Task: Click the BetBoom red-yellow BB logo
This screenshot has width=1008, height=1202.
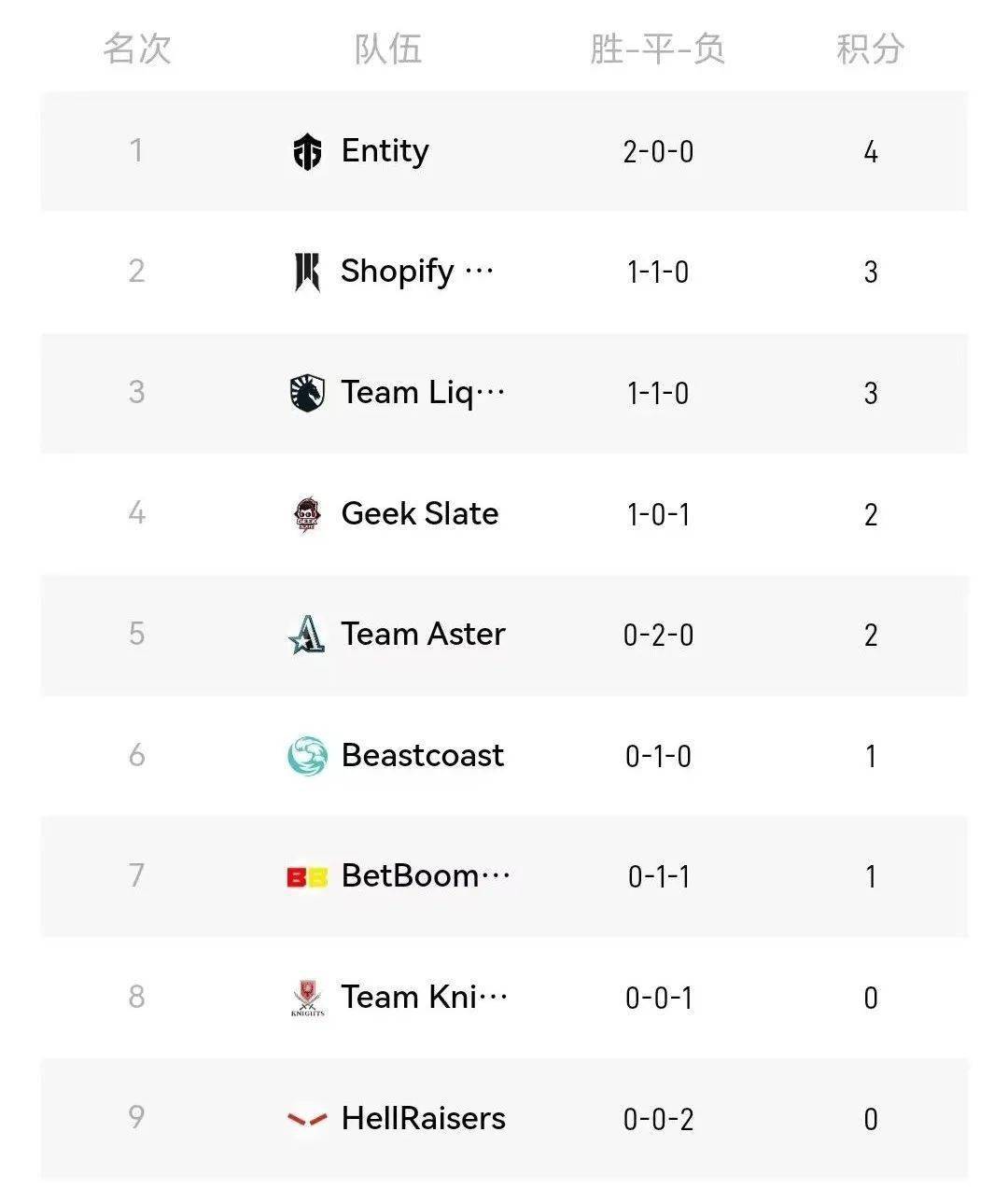Action: pos(307,877)
